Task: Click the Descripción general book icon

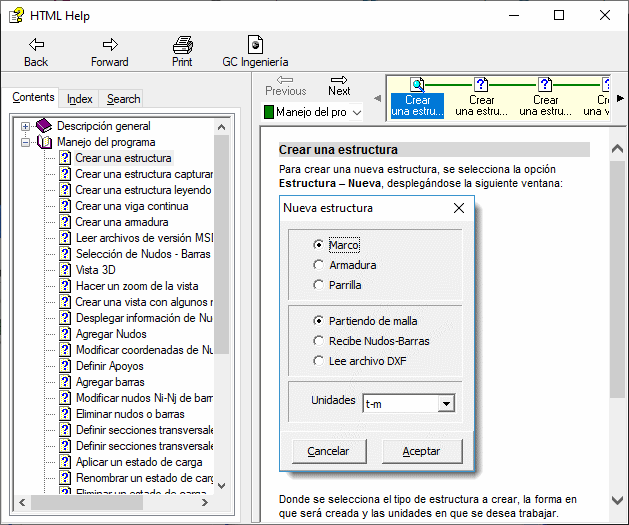Action: pyautogui.click(x=44, y=126)
